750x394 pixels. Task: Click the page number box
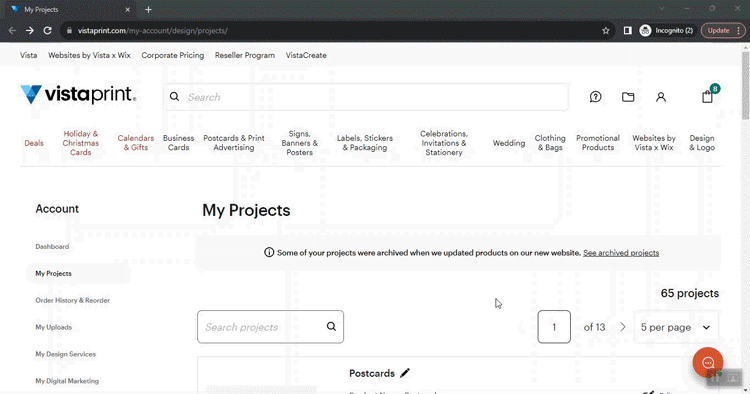[554, 327]
